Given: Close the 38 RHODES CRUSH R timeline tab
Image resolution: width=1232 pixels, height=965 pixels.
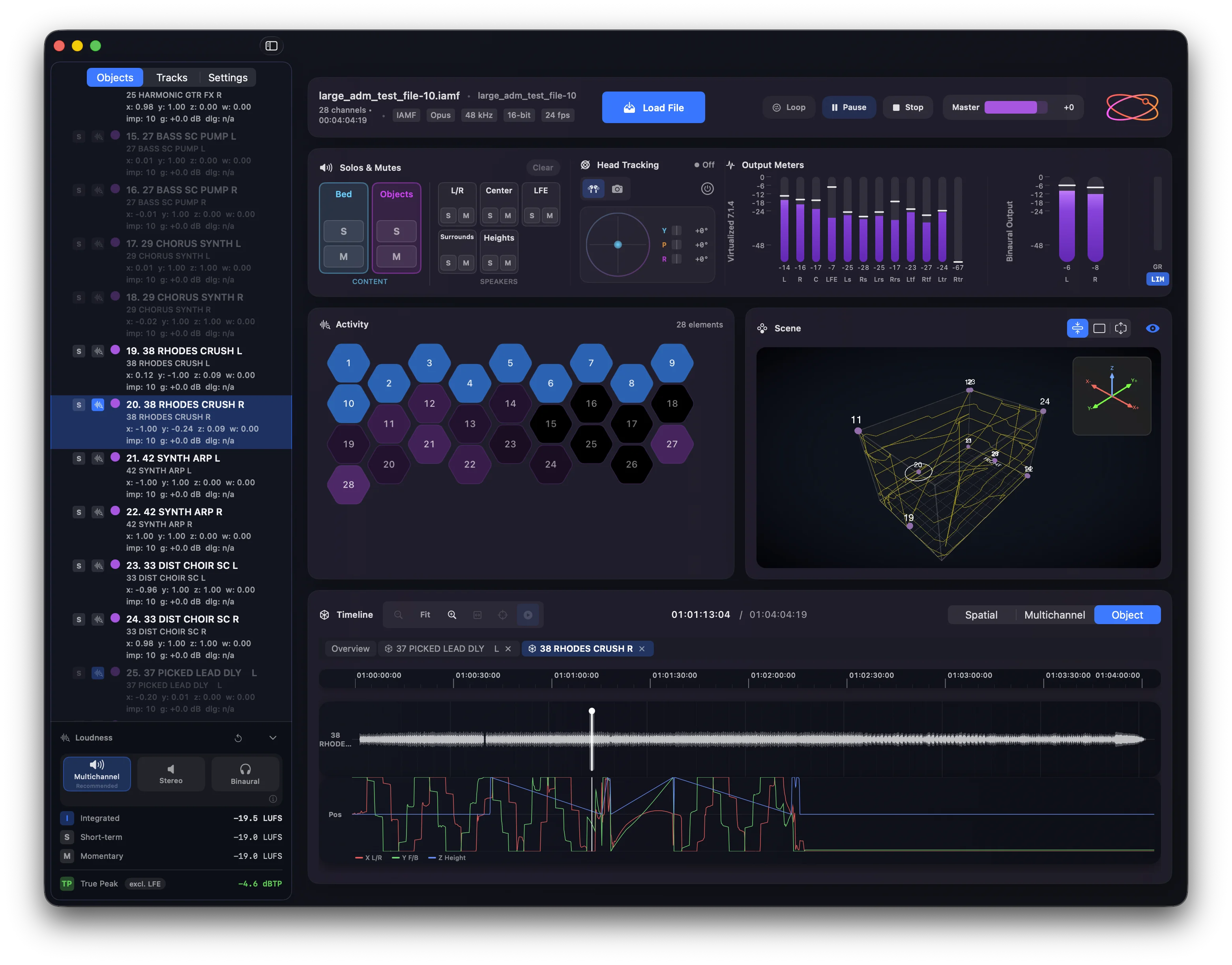Looking at the screenshot, I should point(642,649).
